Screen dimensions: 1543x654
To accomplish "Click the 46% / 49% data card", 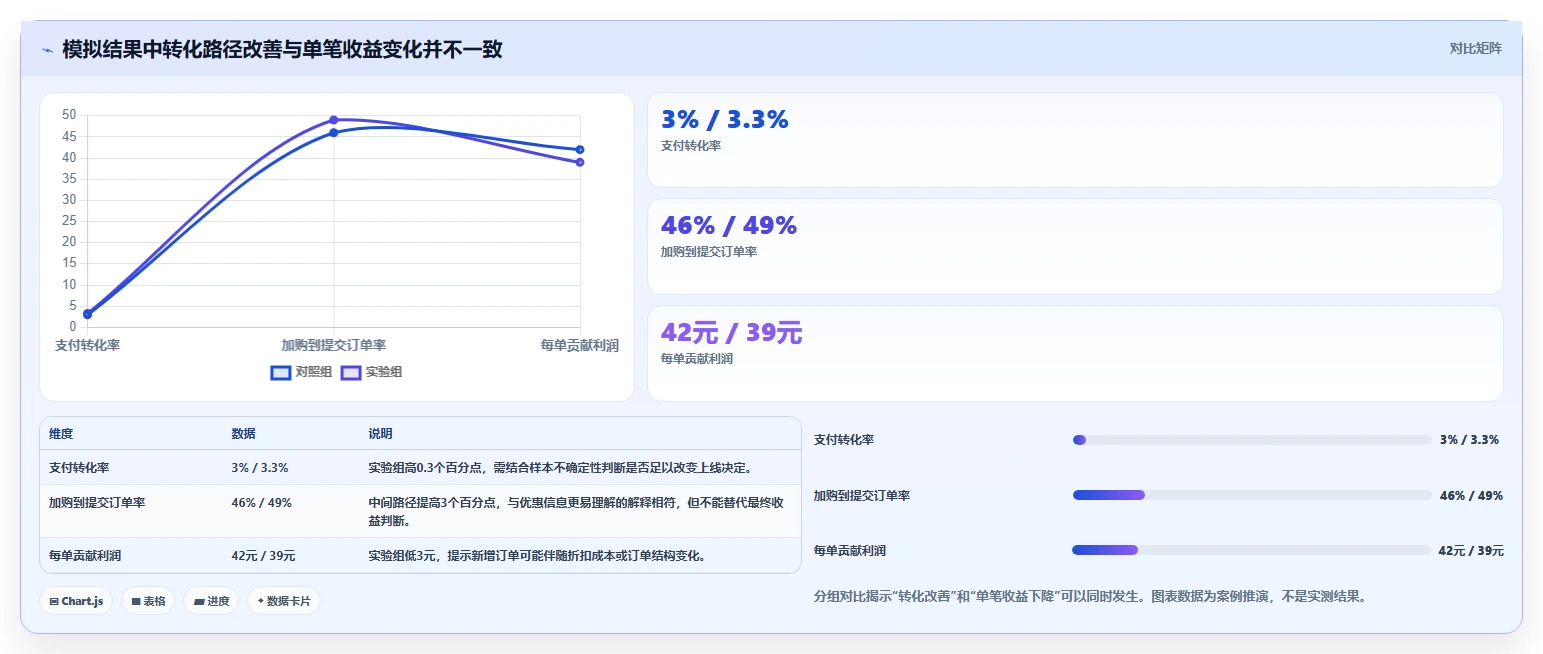I will [1075, 246].
